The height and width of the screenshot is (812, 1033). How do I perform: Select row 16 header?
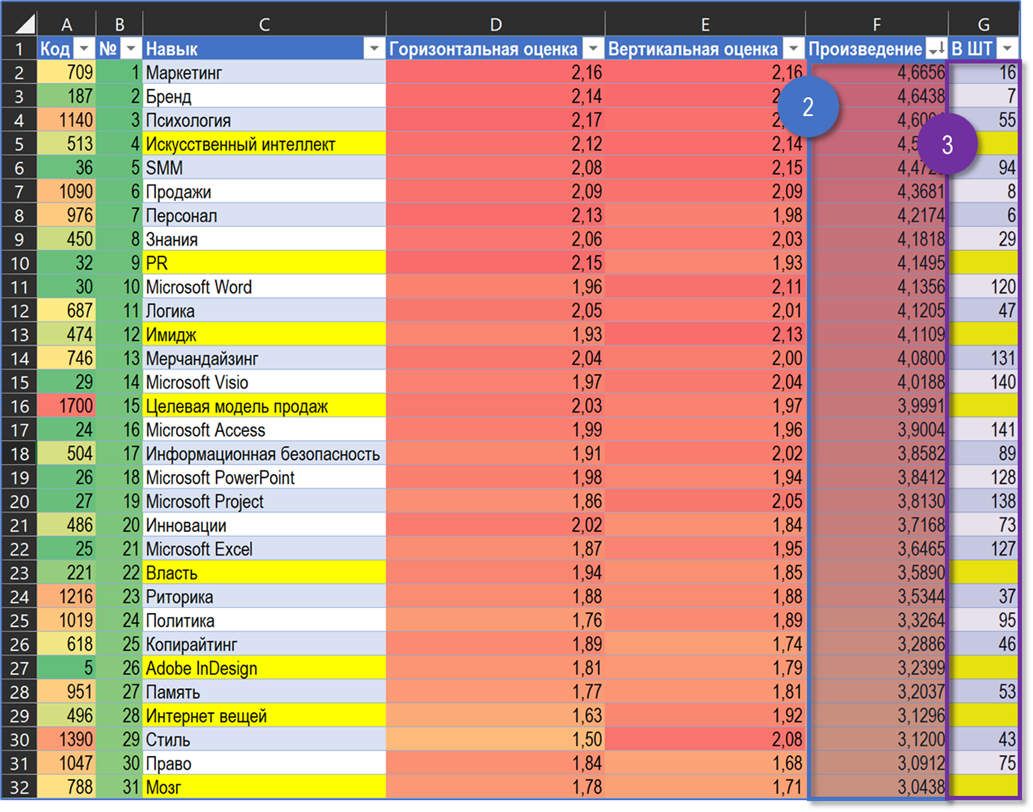click(19, 406)
